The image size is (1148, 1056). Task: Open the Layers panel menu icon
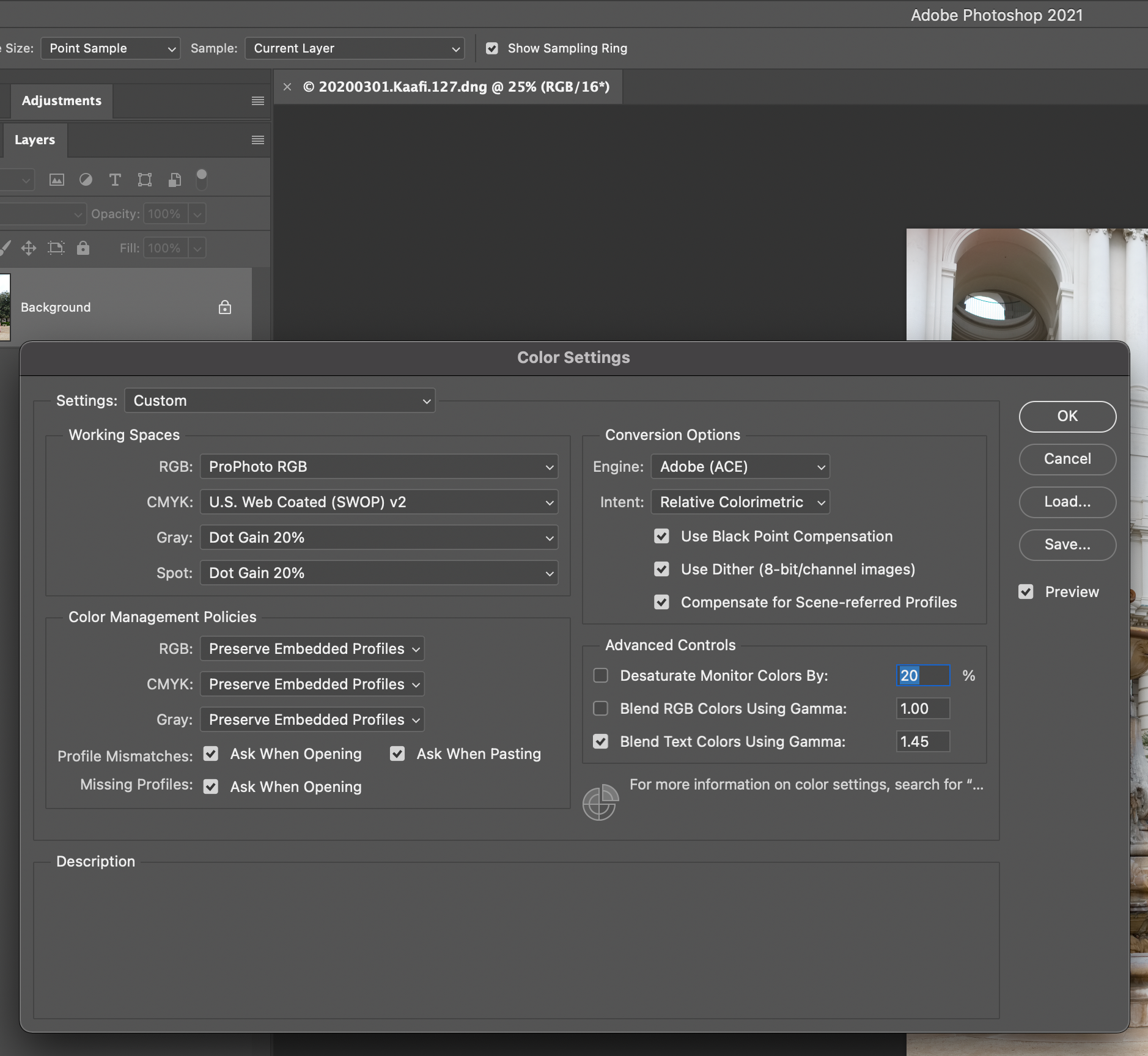(x=258, y=140)
